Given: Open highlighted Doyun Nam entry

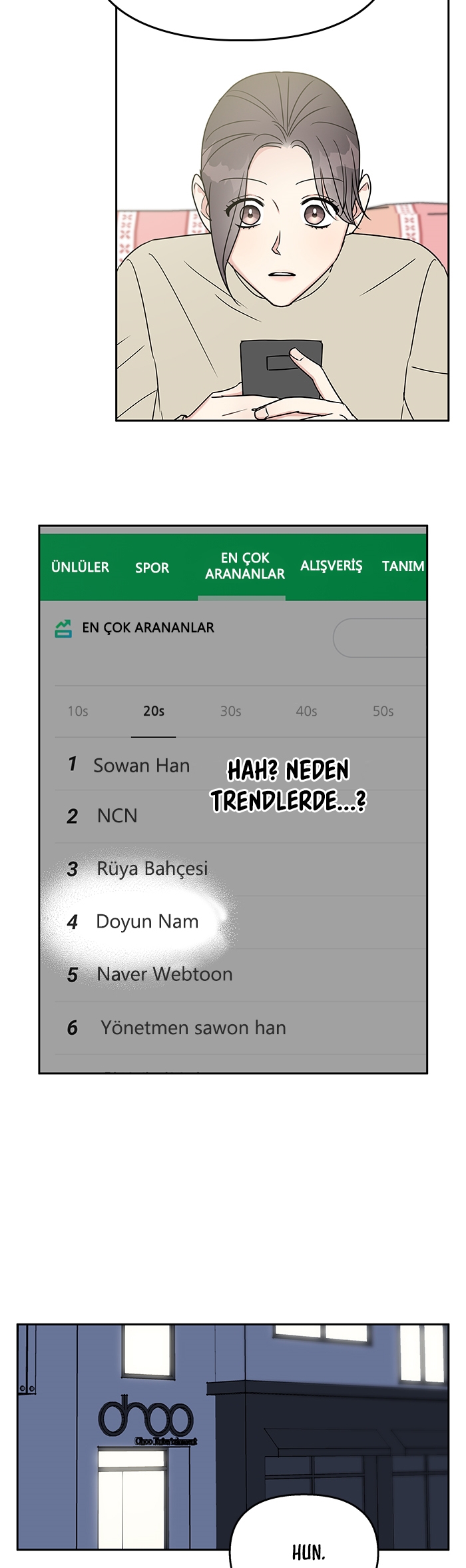Looking at the screenshot, I should [240, 922].
